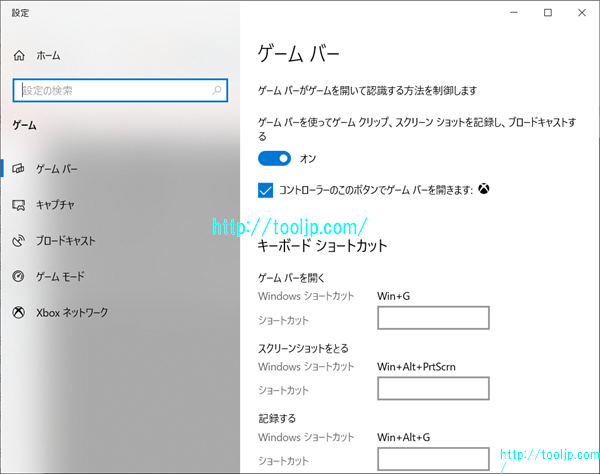Click the スクリーンショットをとる label
This screenshot has width=600, height=474.
pyautogui.click(x=303, y=348)
